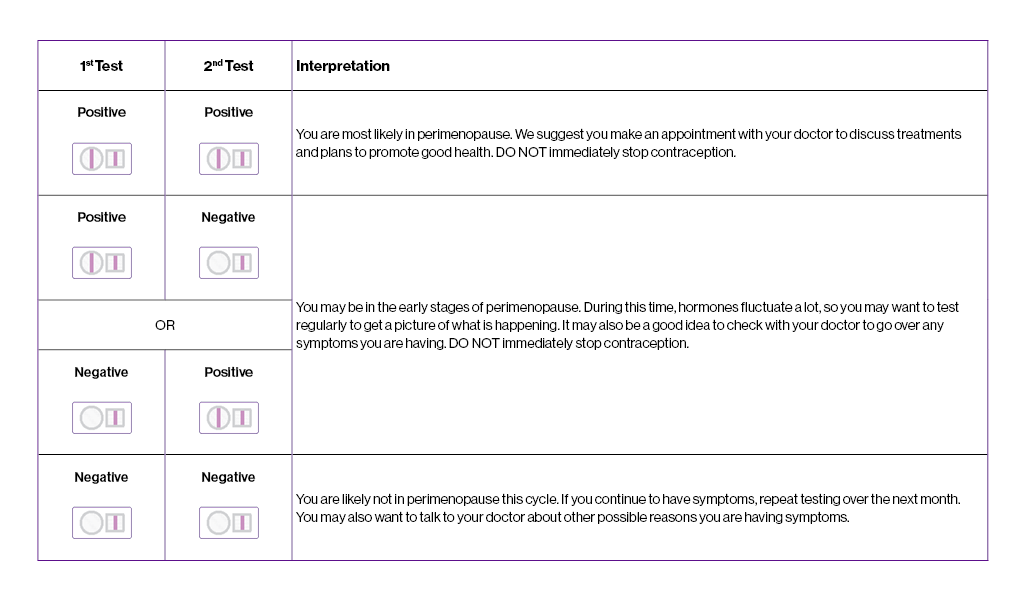Select "Negative" label under 2nd Test above OR
Screen dimensions: 1024x600
(x=229, y=218)
